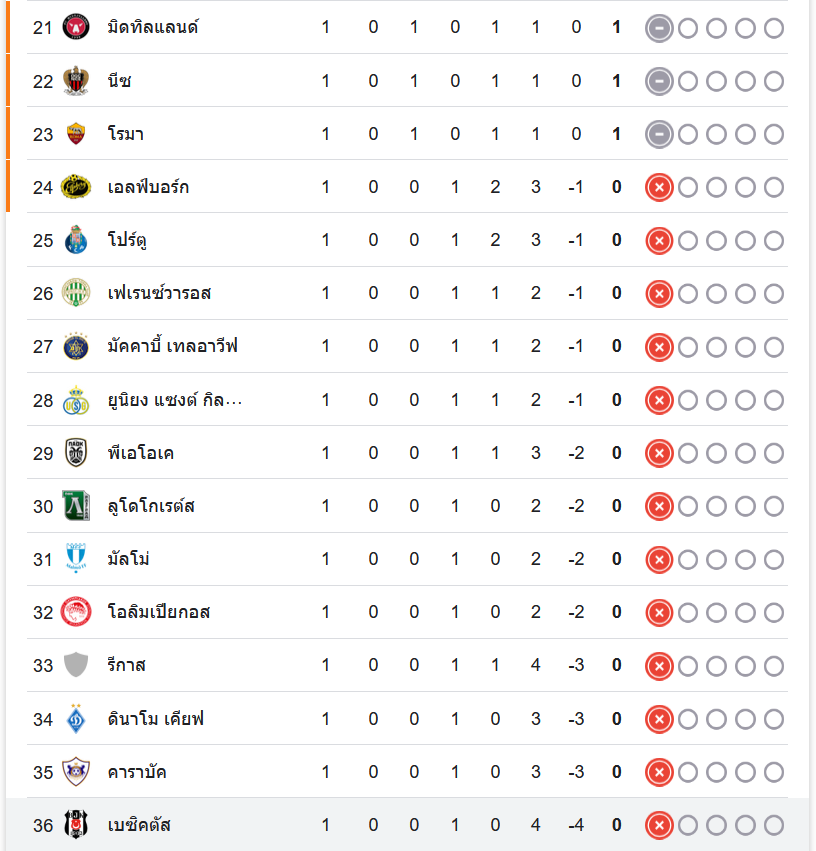Click the Olympiacos club crest icon
The height and width of the screenshot is (851, 816).
pos(76,612)
